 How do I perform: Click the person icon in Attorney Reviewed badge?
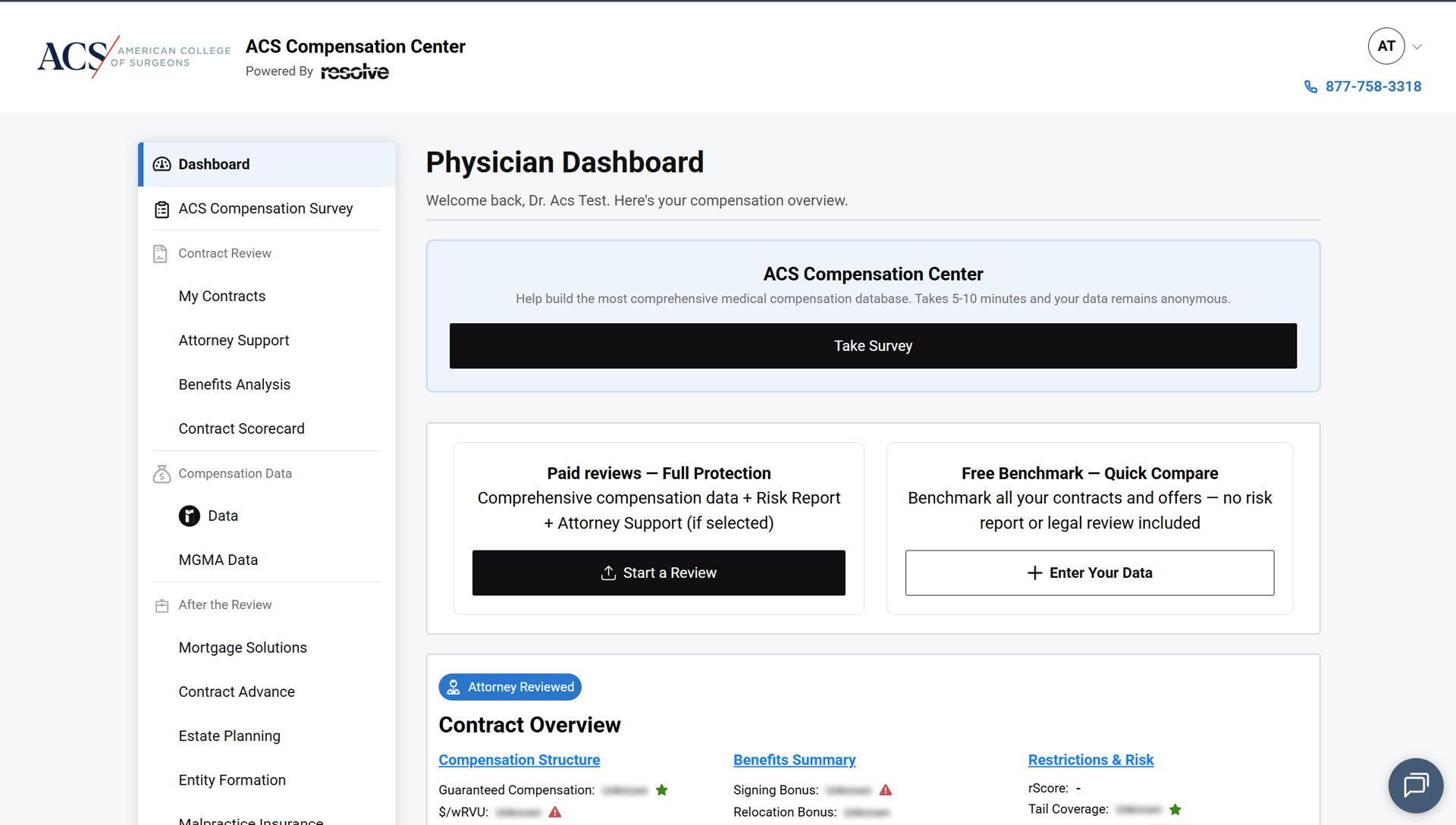click(453, 687)
